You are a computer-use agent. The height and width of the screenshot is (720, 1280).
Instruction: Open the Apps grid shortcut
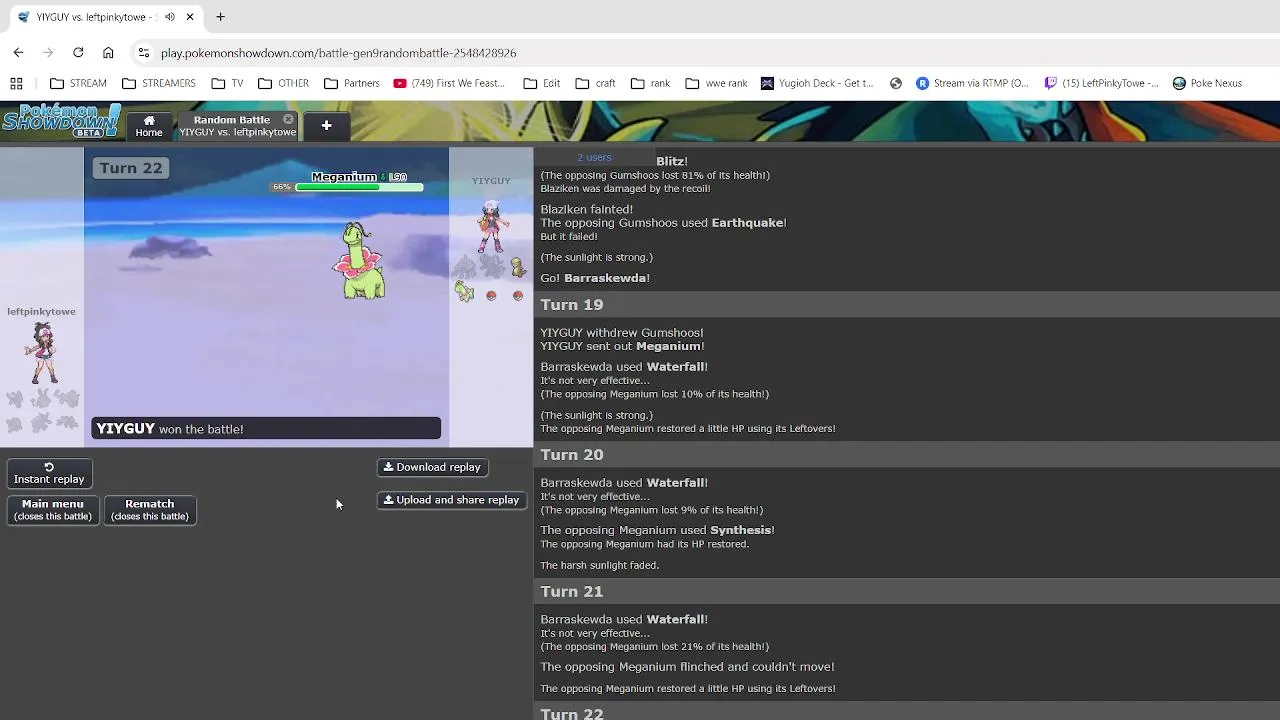tap(16, 83)
